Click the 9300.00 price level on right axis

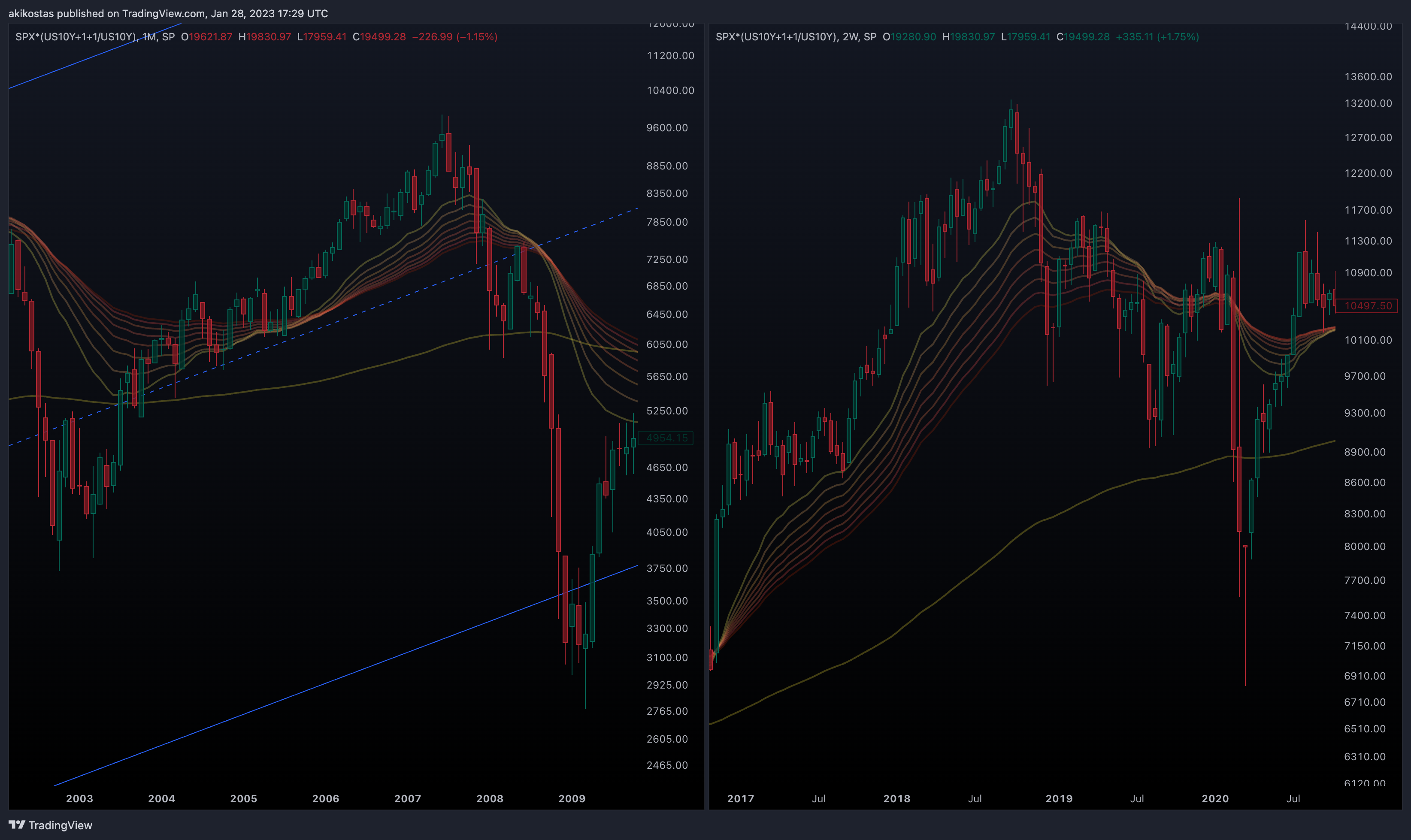[x=1365, y=413]
